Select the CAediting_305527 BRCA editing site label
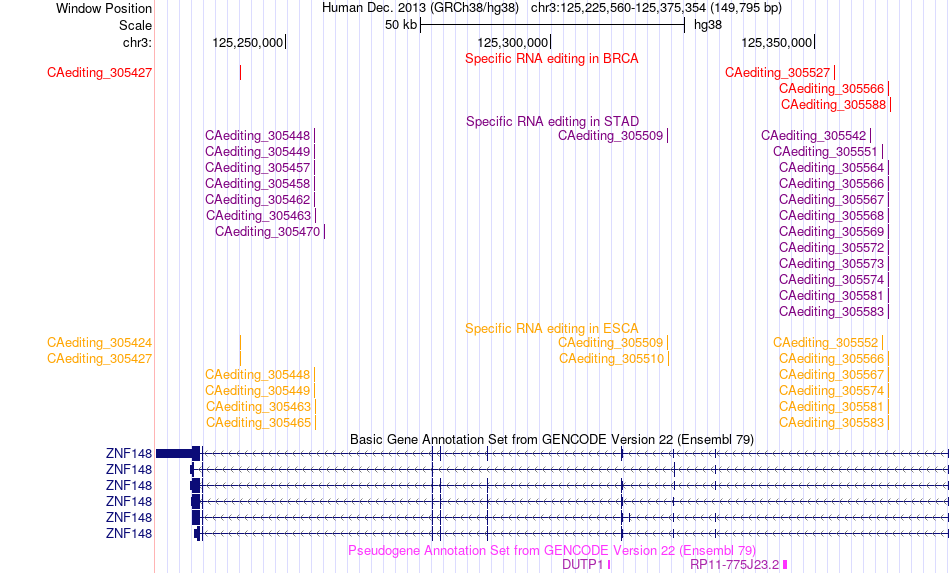The width and height of the screenshot is (950, 573). [x=777, y=73]
